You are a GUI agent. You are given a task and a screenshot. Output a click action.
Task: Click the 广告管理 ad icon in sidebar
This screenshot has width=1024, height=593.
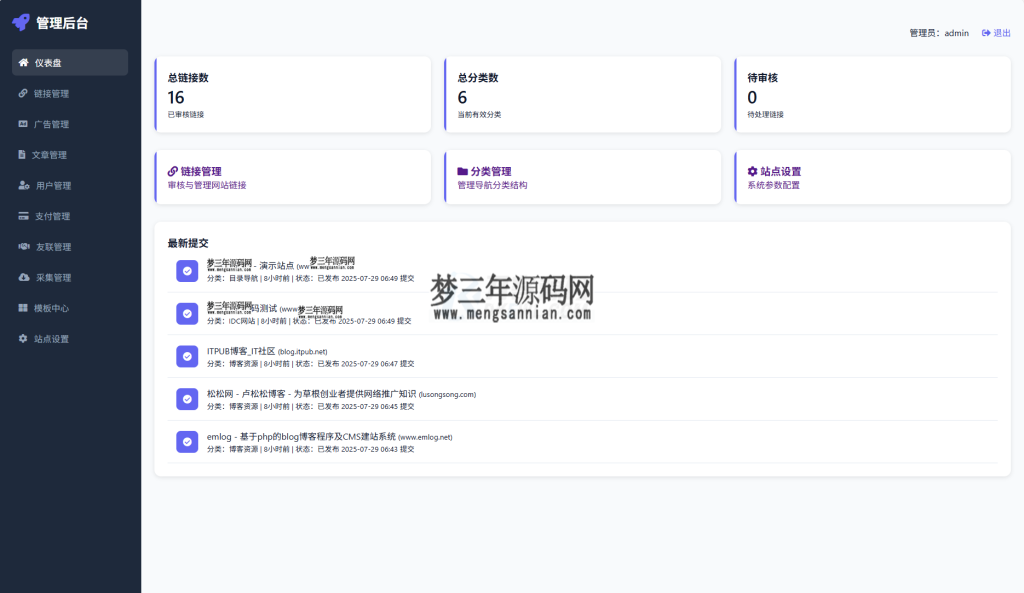pos(21,124)
